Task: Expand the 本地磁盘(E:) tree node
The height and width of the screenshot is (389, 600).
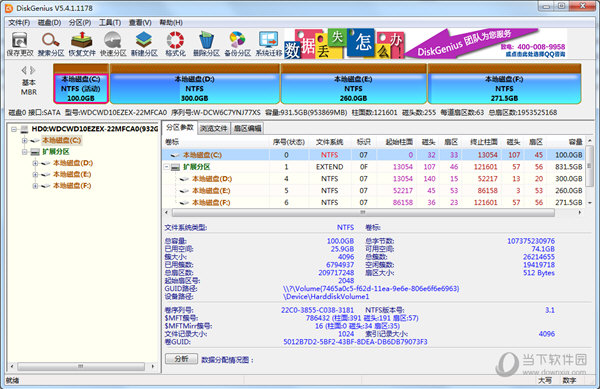Action: pos(35,175)
